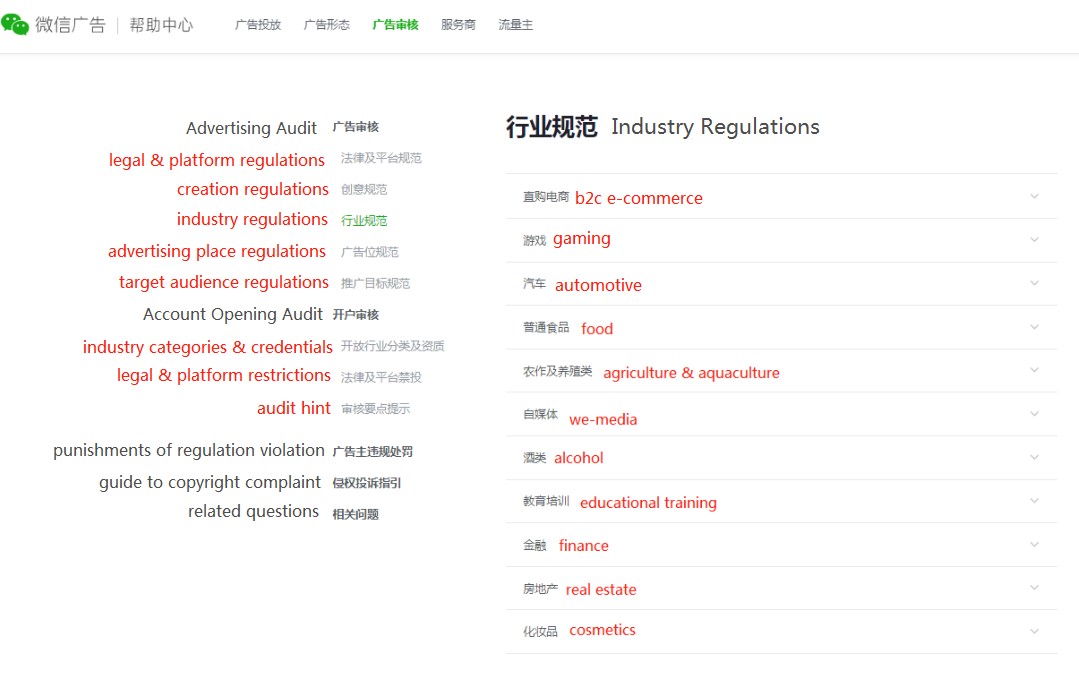Expand the automotive row chevron
Screen dimensions: 1079x677
click(x=1034, y=283)
